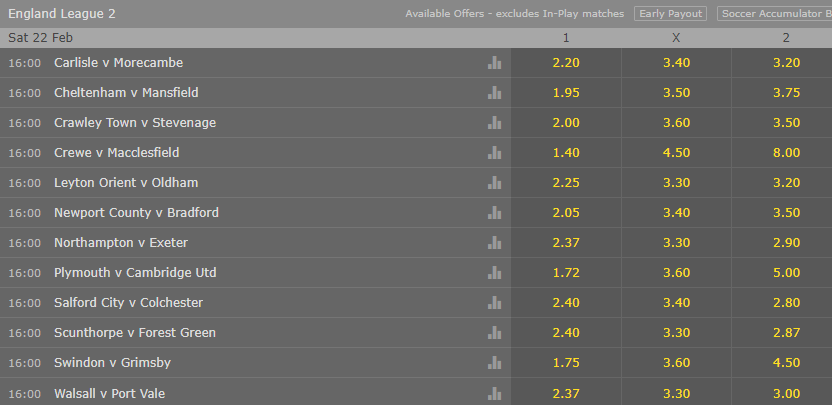
Task: Open the Northampton v Exeter match
Action: pos(121,243)
